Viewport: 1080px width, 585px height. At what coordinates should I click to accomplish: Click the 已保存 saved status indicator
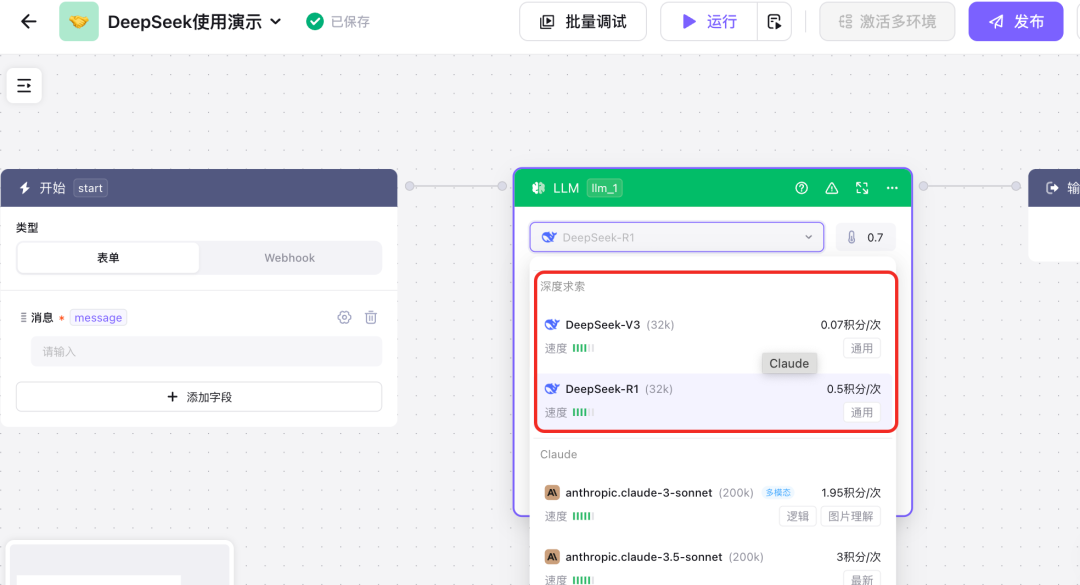click(338, 22)
